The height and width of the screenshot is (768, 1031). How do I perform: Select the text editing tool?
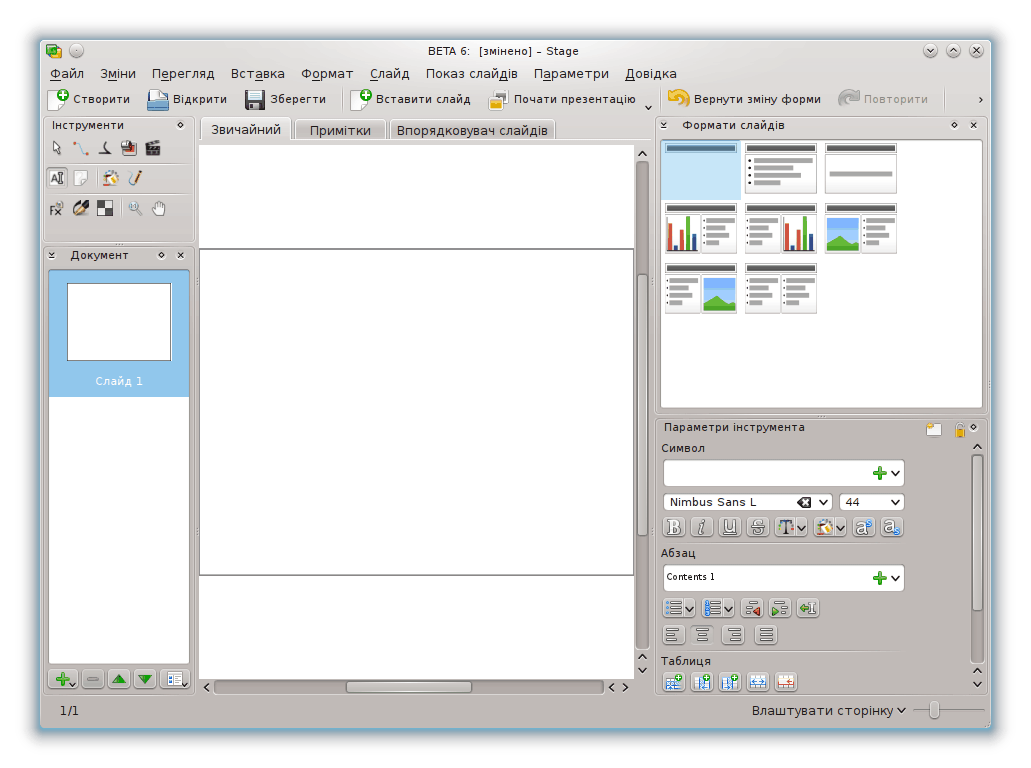[57, 178]
